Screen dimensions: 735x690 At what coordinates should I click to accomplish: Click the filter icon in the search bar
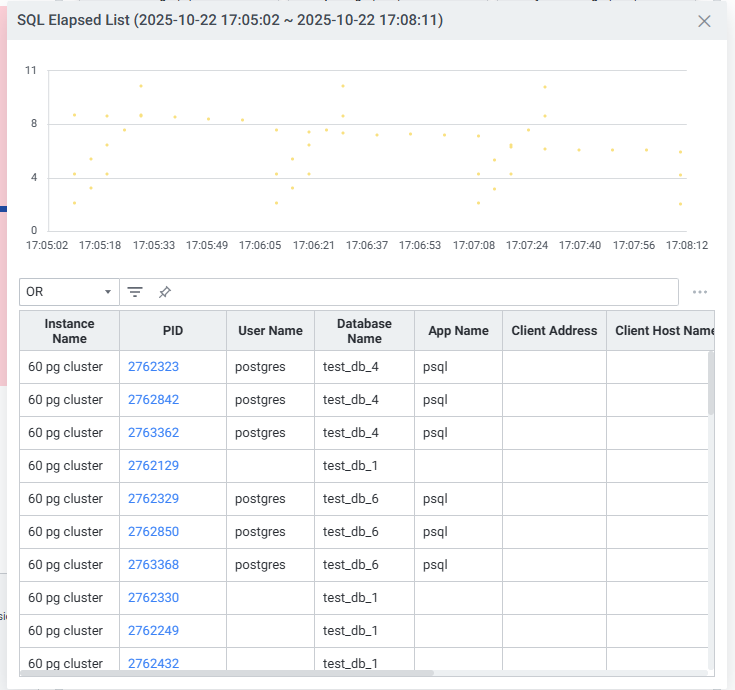[x=135, y=292]
